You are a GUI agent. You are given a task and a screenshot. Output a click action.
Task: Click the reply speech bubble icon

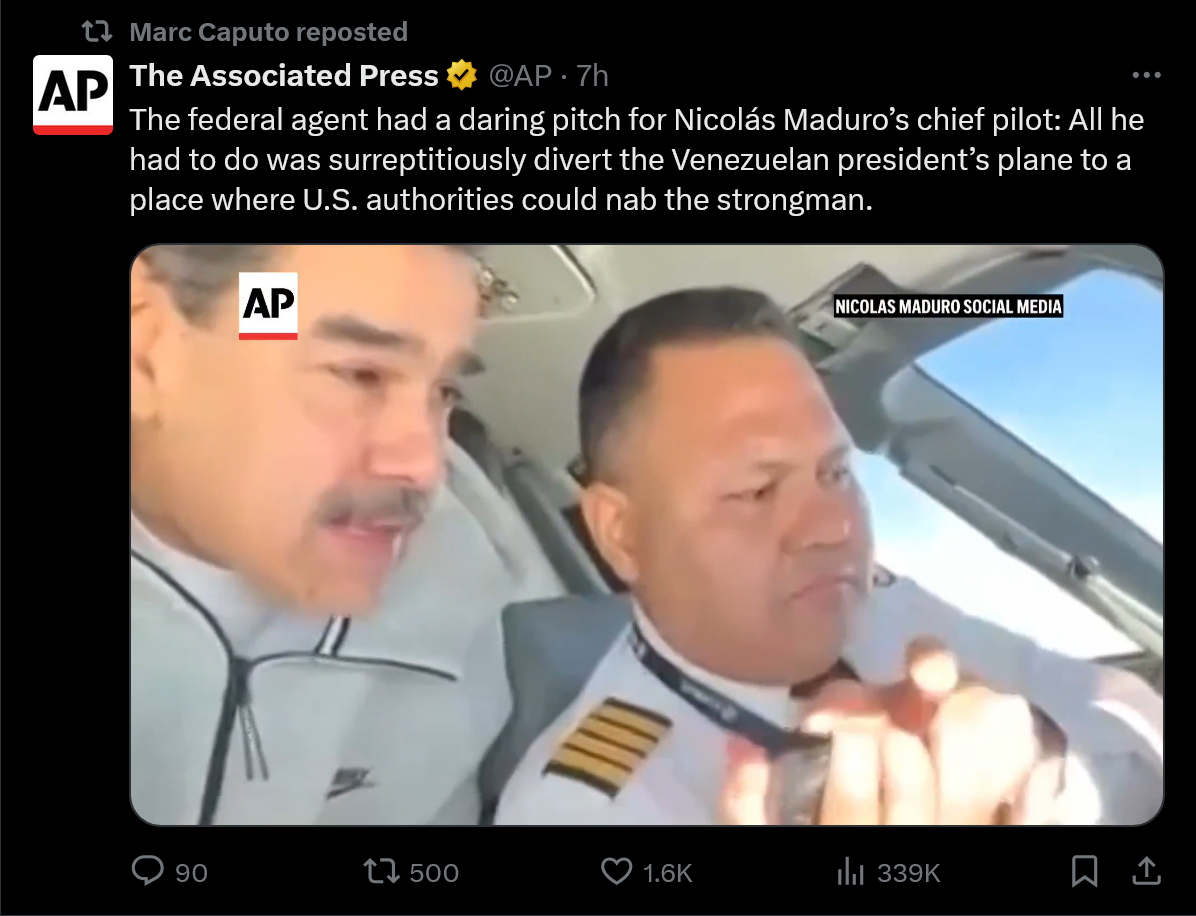147,870
